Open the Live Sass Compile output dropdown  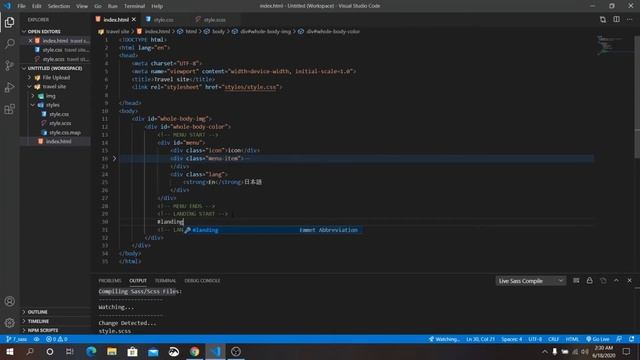click(531, 281)
